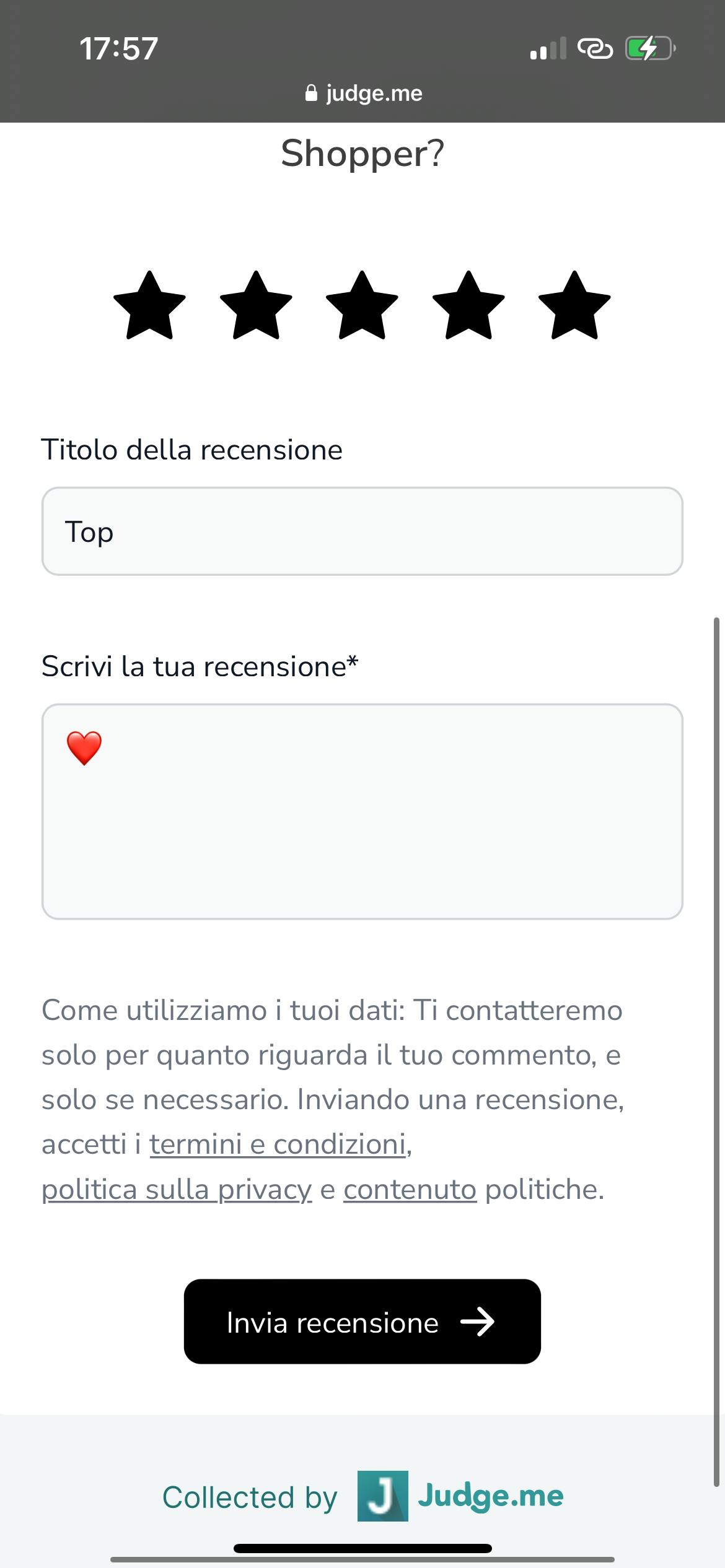Tap the battery charging indicator
Screen dimensions: 725x1568
pyautogui.click(x=649, y=48)
